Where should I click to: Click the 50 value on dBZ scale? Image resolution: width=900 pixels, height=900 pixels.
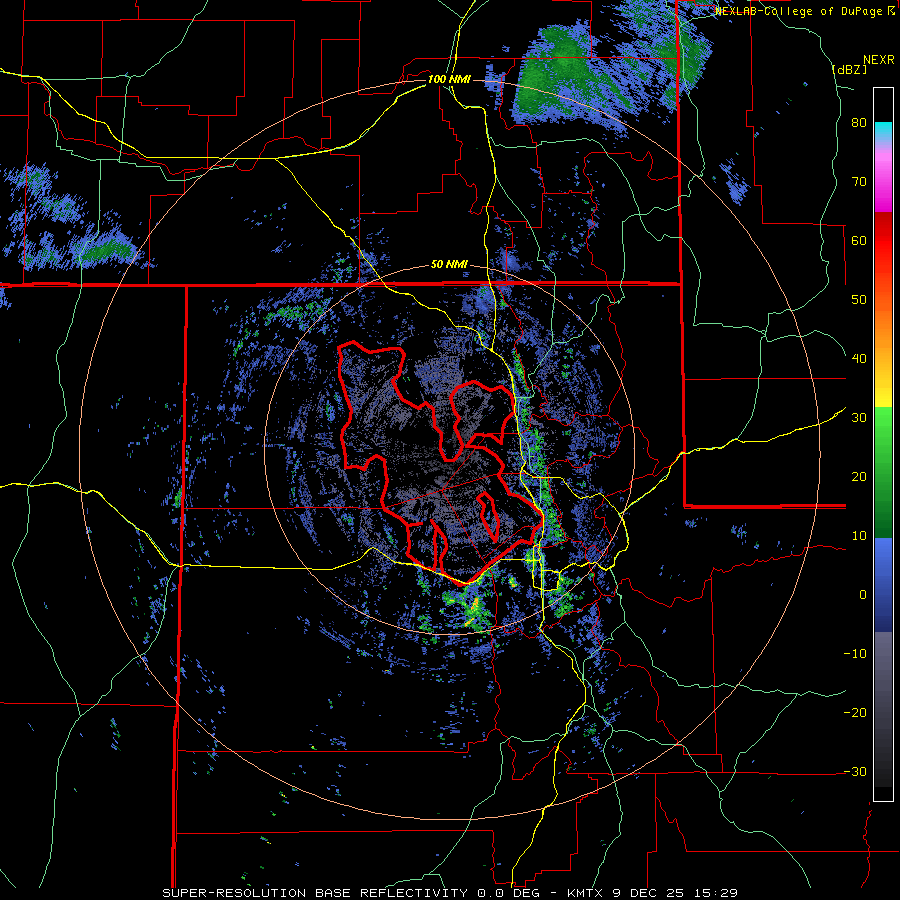859,300
